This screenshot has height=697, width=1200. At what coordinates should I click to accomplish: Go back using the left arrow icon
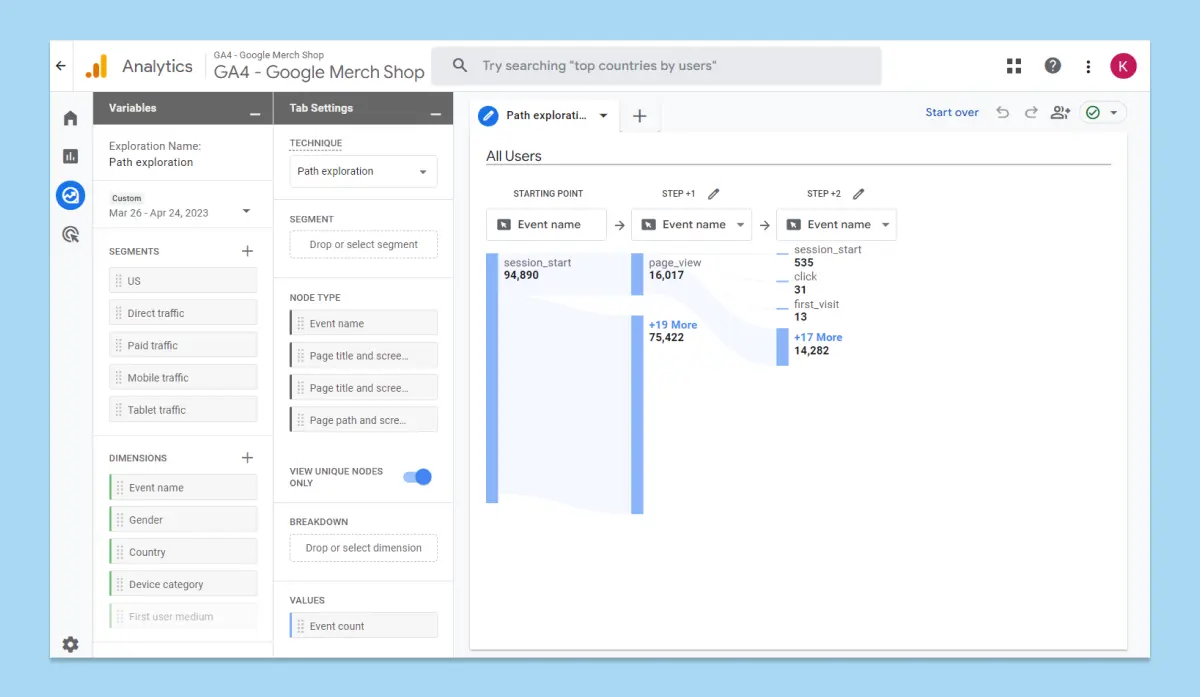point(61,66)
